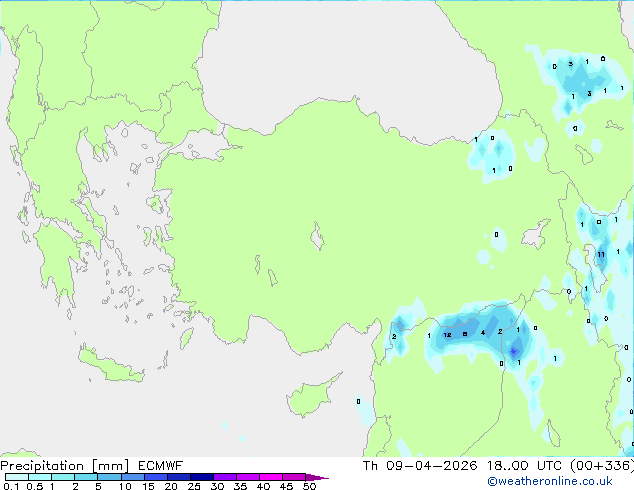The image size is (634, 490).
Task: Click the 1–2 mm legend color swatch
Action: coord(63,477)
